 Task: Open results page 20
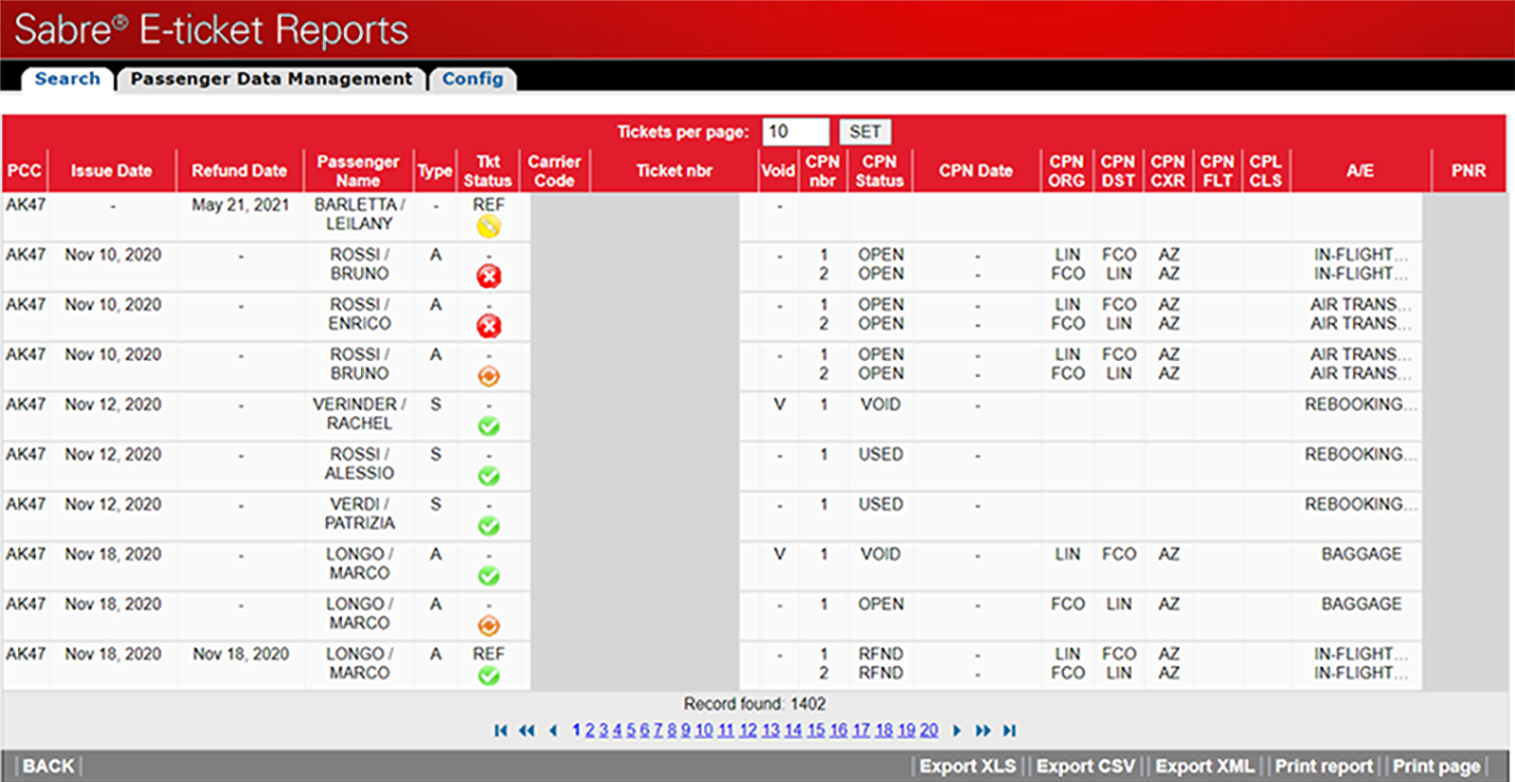pos(929,731)
